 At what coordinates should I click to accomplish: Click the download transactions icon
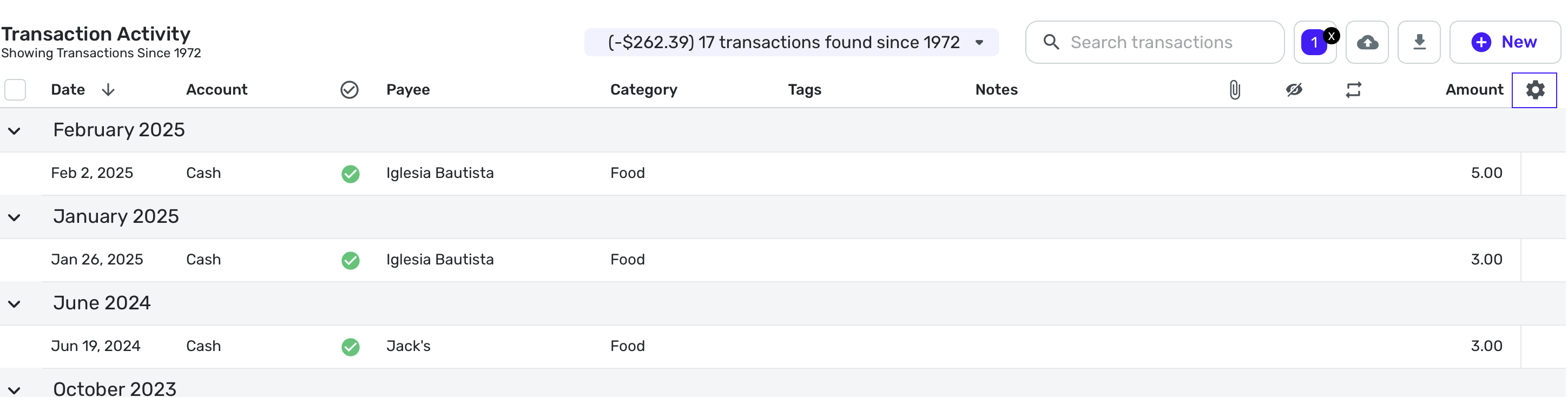pyautogui.click(x=1418, y=43)
